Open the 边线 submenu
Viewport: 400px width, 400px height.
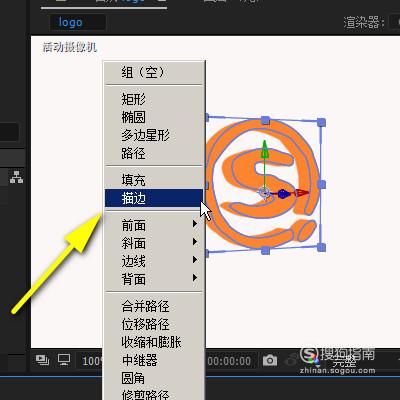tap(154, 261)
